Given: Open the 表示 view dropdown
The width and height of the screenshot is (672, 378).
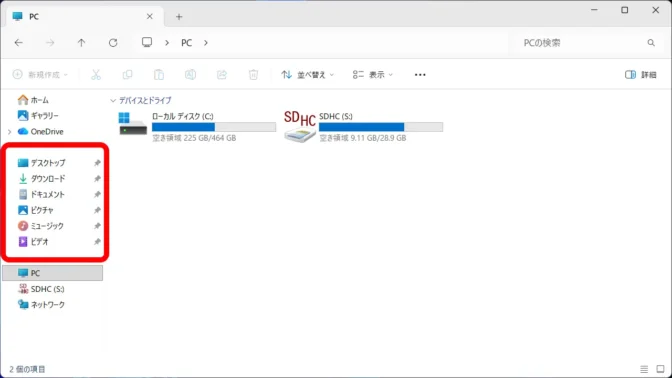Looking at the screenshot, I should [x=372, y=75].
